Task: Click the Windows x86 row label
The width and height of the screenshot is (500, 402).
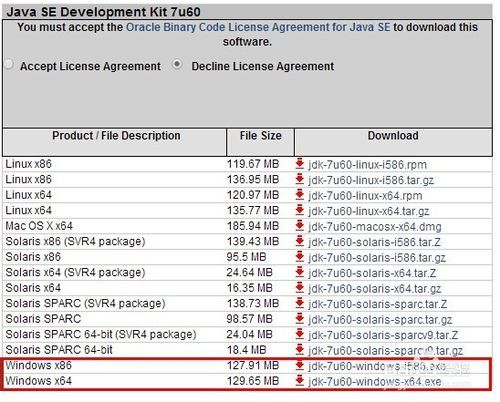Action: 39,365
